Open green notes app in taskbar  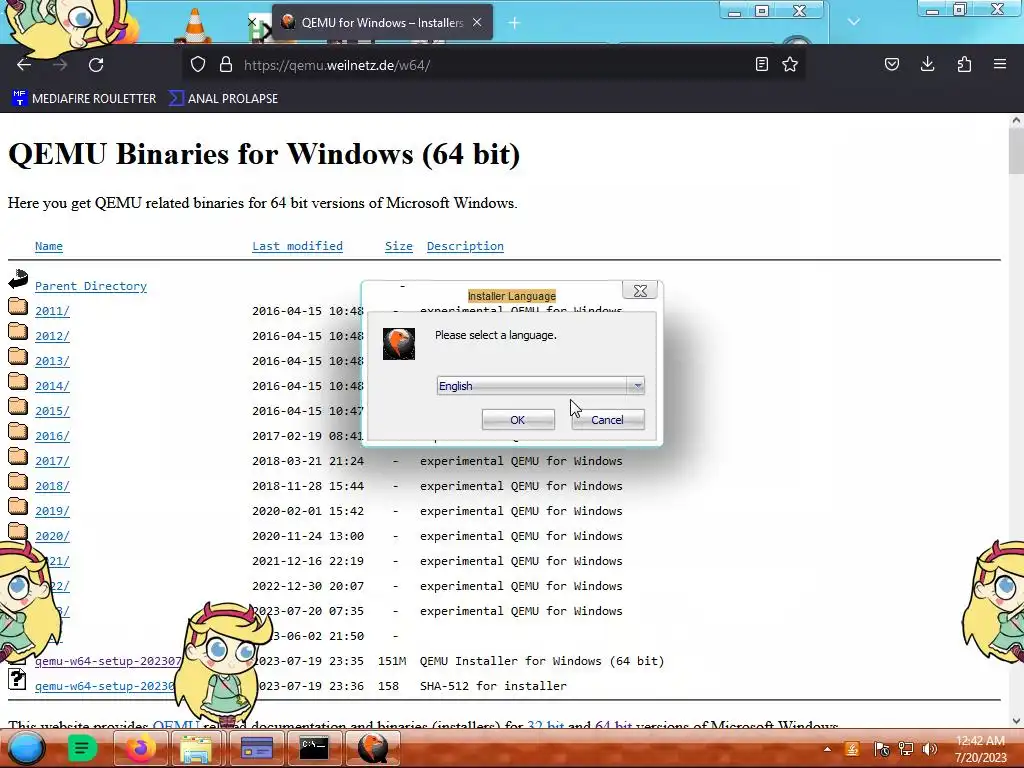pyautogui.click(x=82, y=748)
